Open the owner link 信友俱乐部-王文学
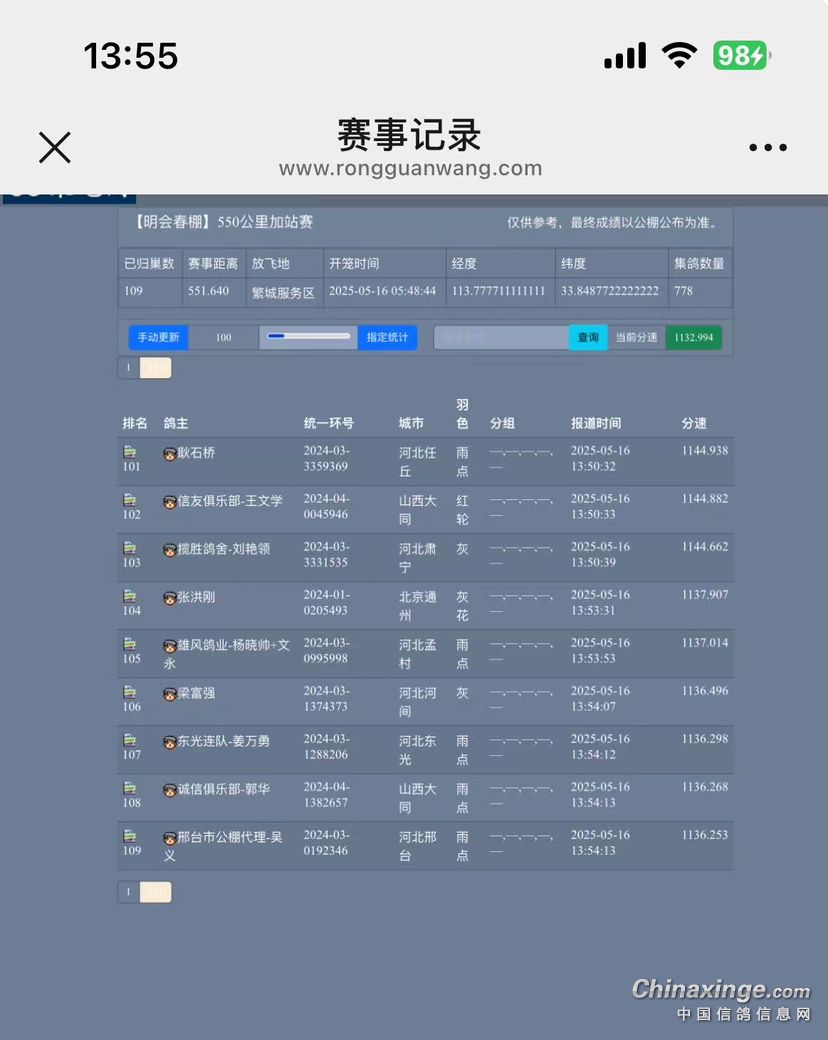The width and height of the screenshot is (828, 1040). tap(229, 501)
